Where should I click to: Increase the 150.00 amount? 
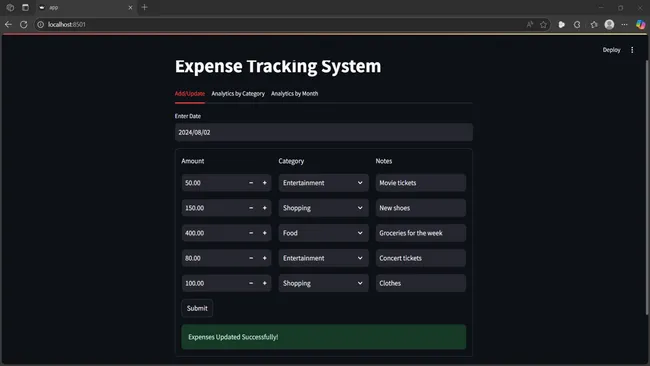(x=264, y=208)
